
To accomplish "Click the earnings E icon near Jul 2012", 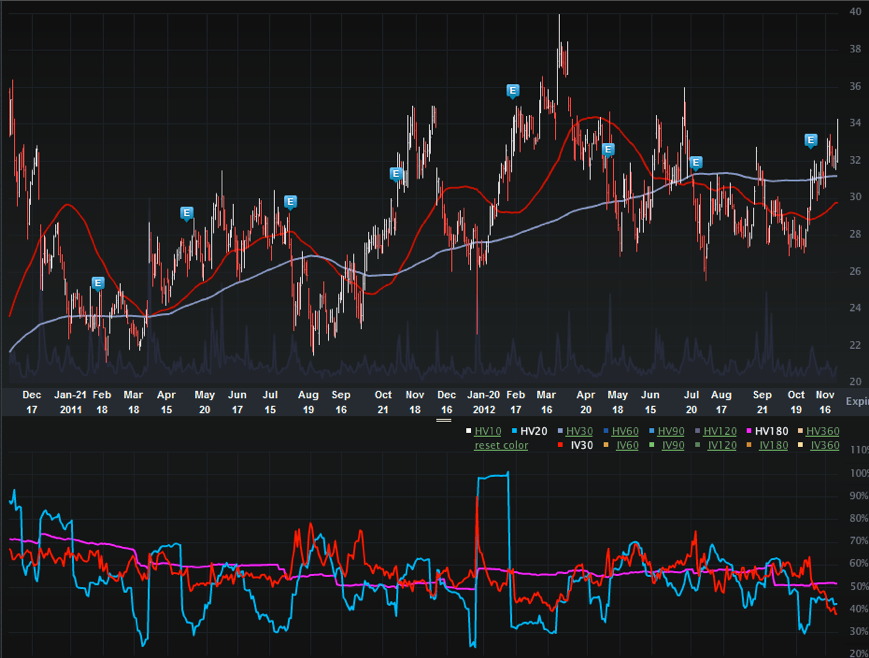I will (695, 162).
